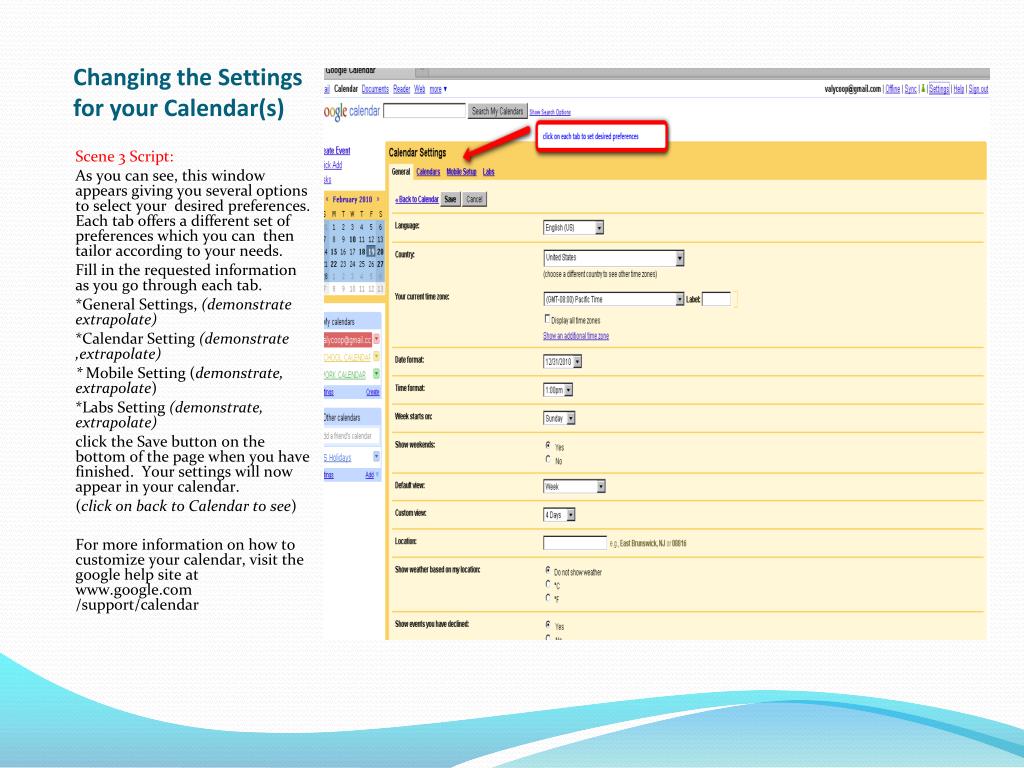This screenshot has width=1024, height=768.
Task: Click the Sign out link
Action: click(978, 89)
